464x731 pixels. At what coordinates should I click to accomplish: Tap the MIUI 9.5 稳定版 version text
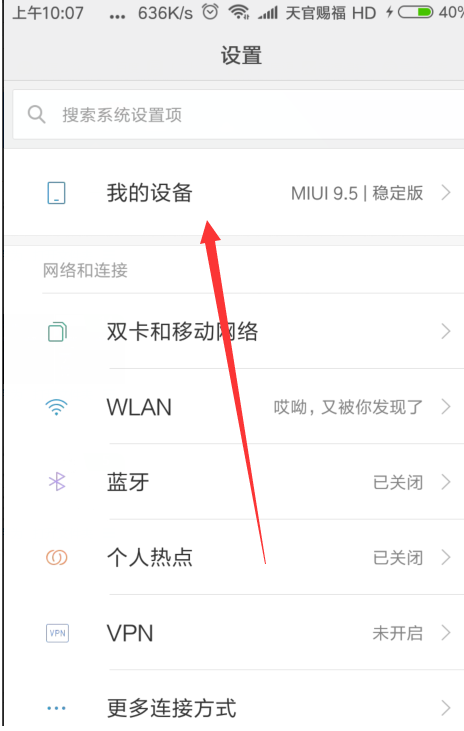[x=357, y=193]
